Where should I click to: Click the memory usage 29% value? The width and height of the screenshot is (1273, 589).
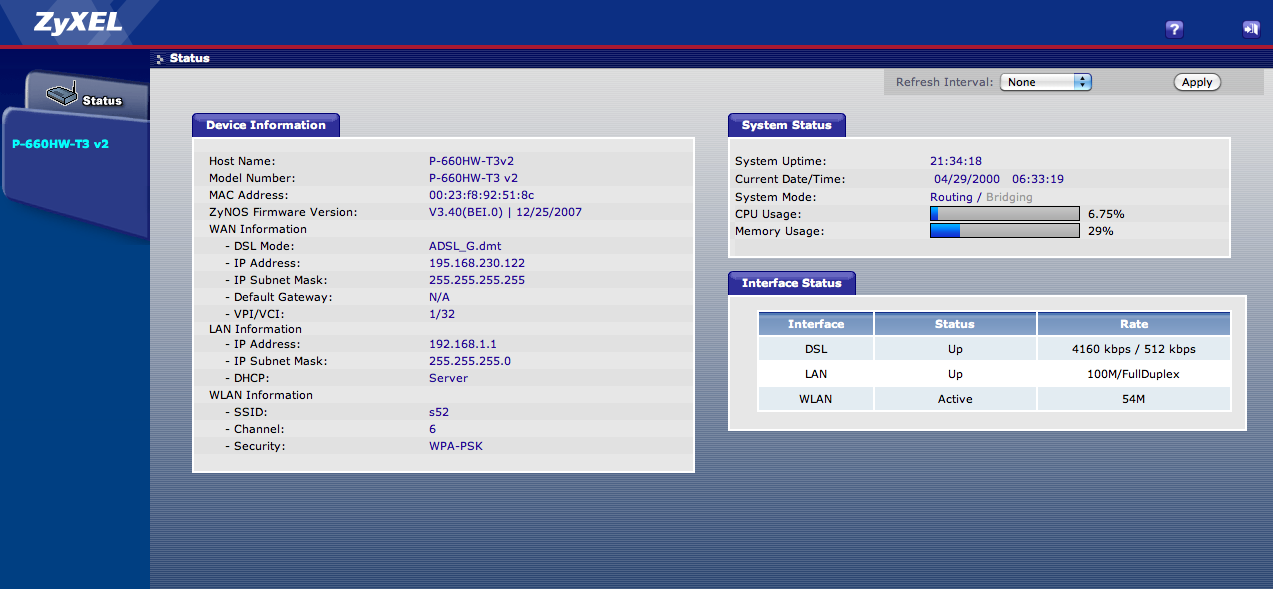1101,231
